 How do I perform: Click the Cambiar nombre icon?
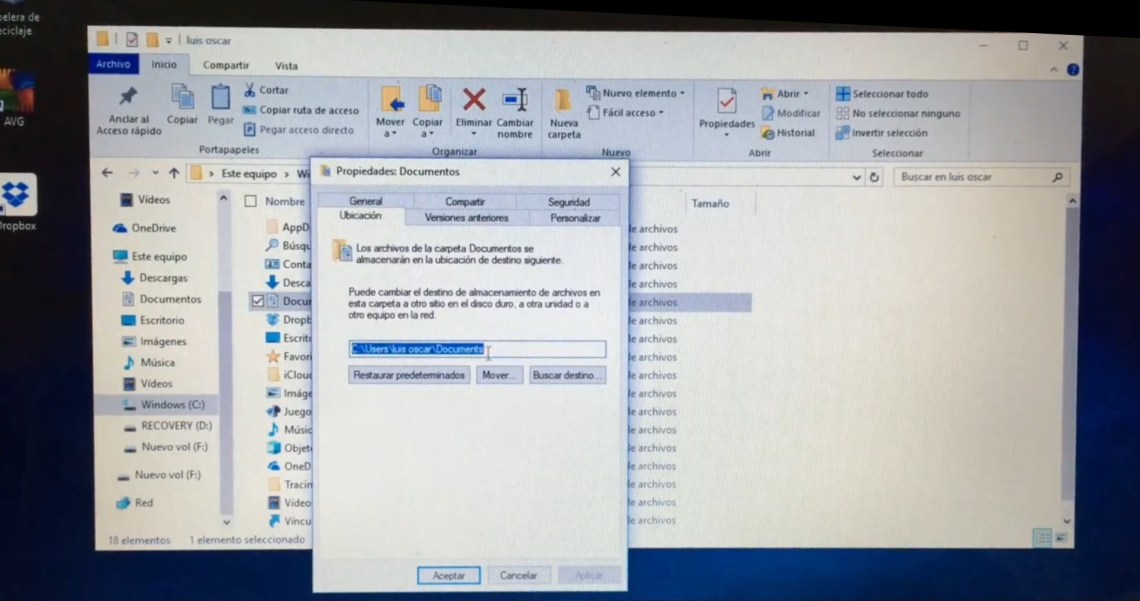[515, 100]
